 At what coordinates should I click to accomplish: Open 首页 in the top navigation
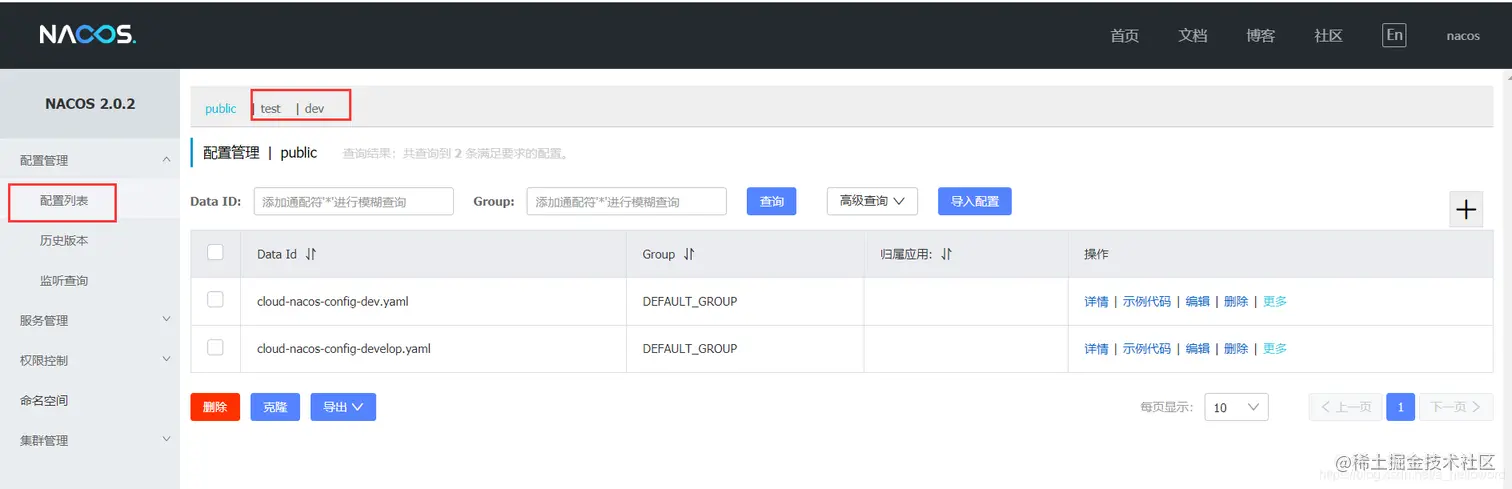coord(1124,35)
